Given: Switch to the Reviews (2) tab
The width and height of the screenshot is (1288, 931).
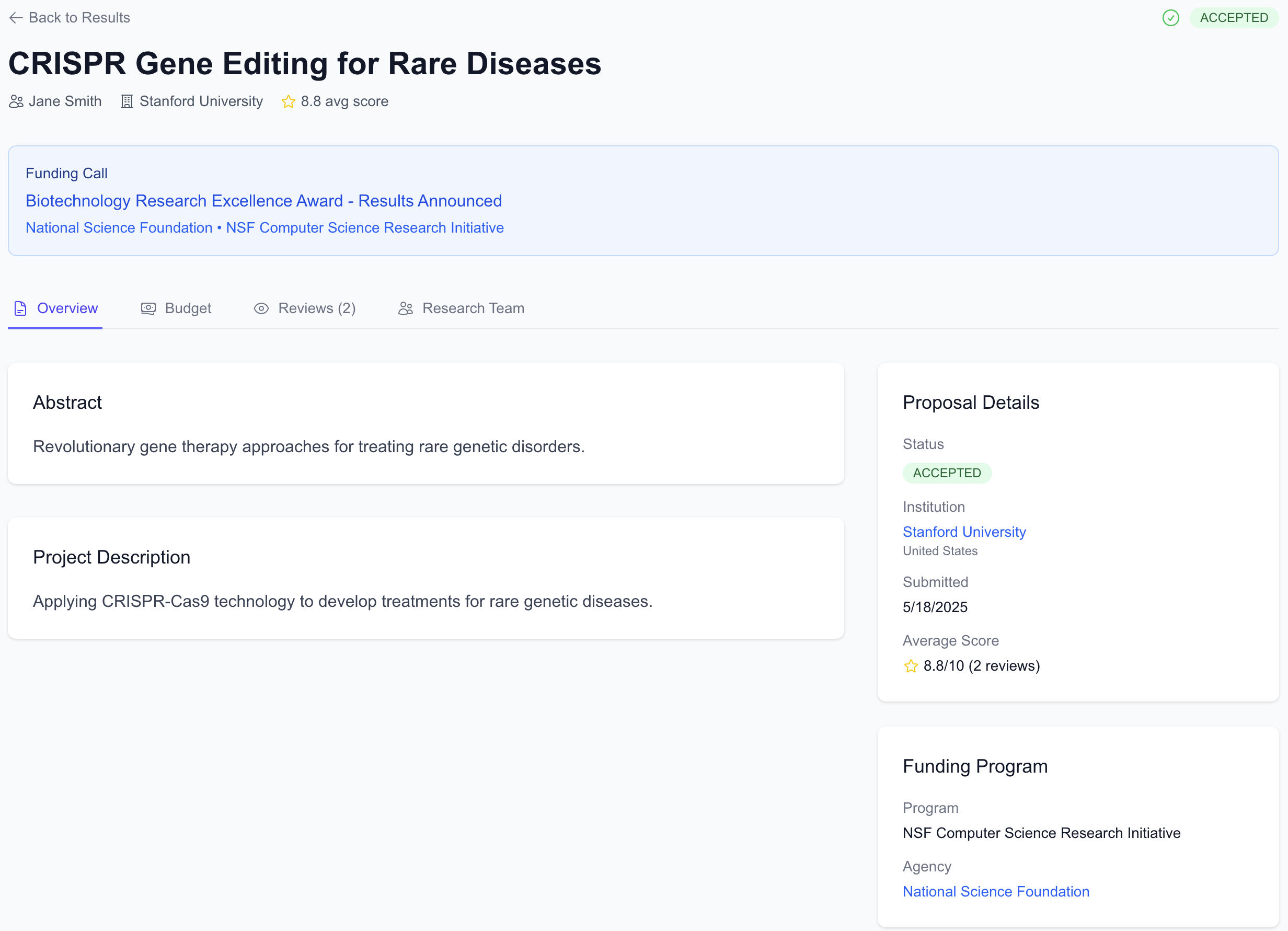Looking at the screenshot, I should click(x=316, y=308).
